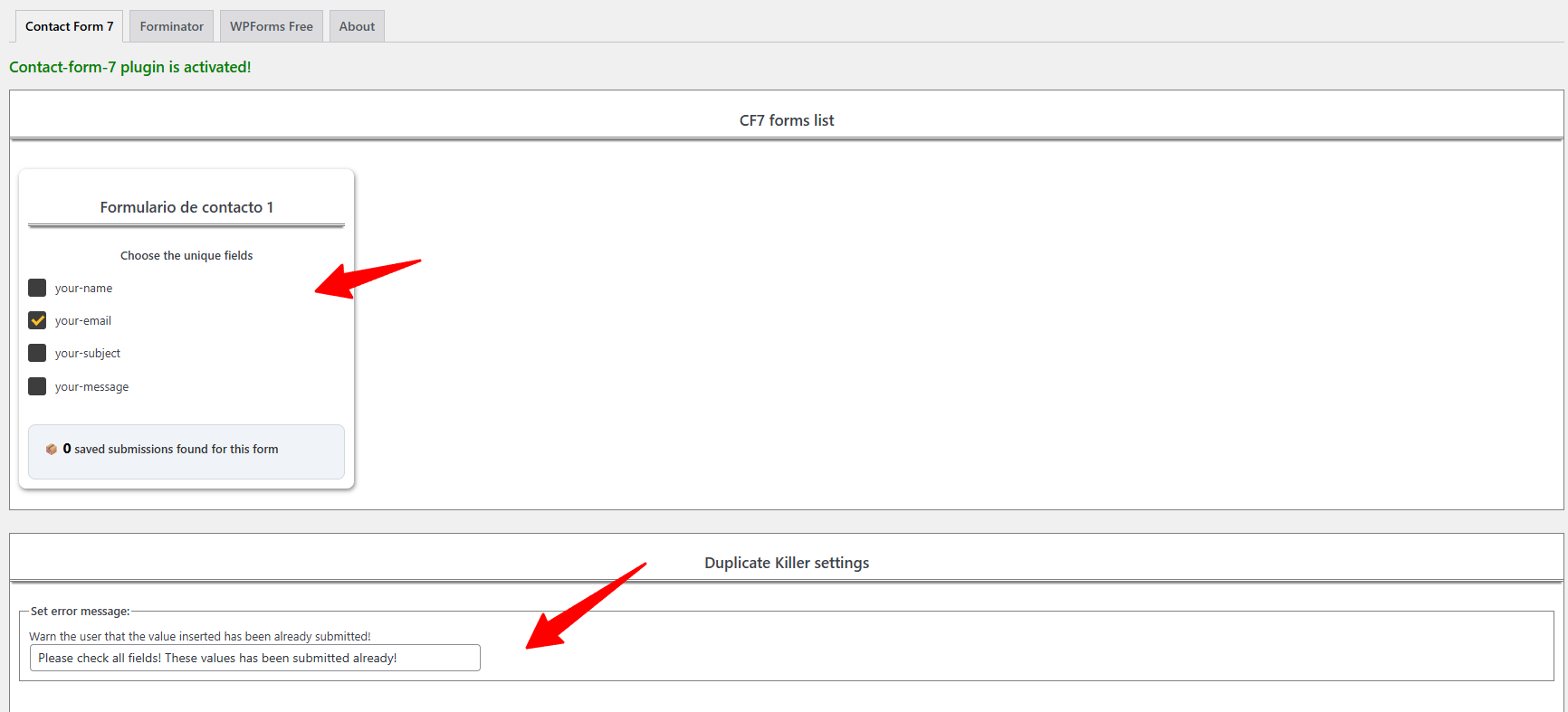1568x712 pixels.
Task: Go to the About tab
Action: (357, 26)
